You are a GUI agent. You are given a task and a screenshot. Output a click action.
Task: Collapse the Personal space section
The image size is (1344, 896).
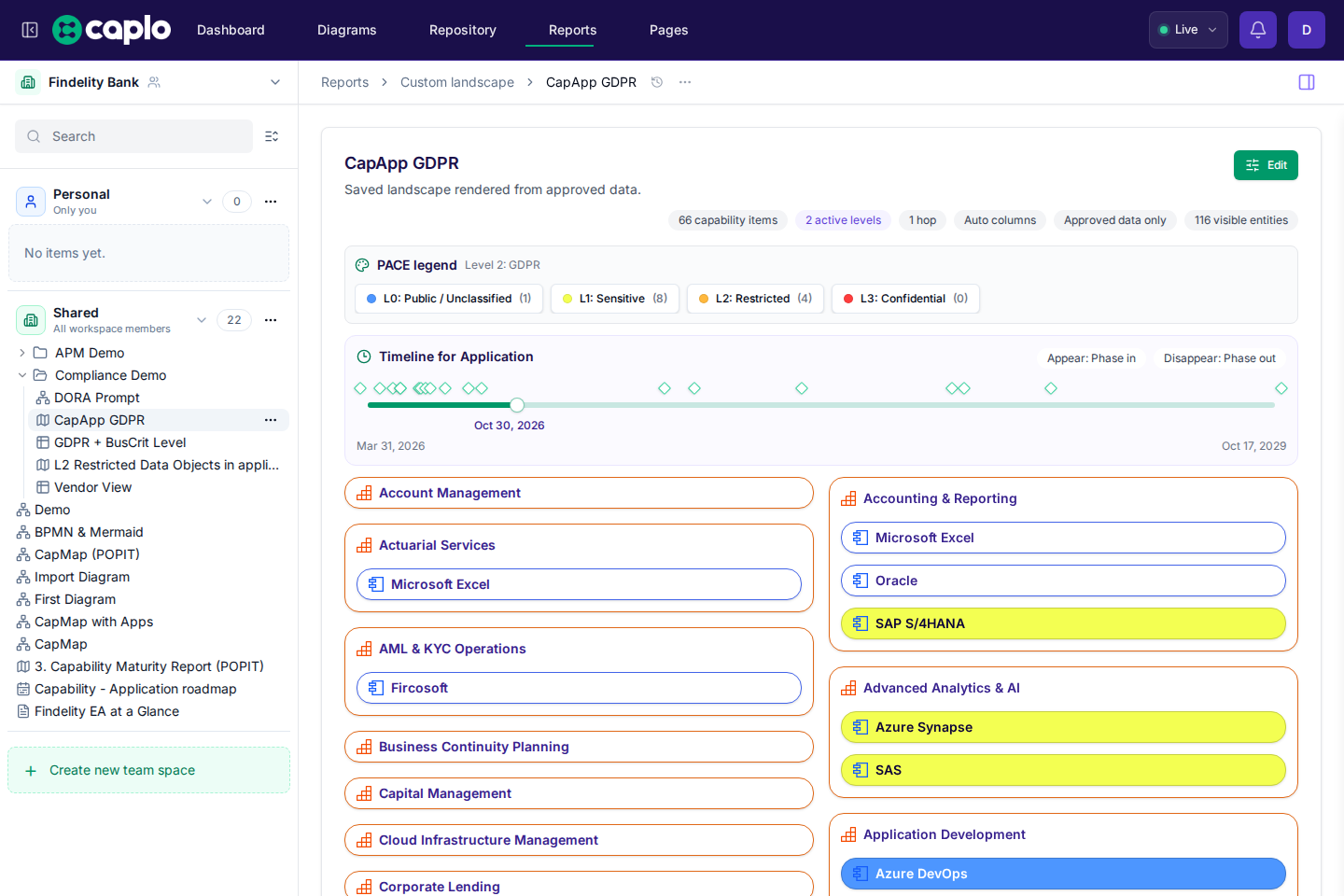(x=207, y=202)
